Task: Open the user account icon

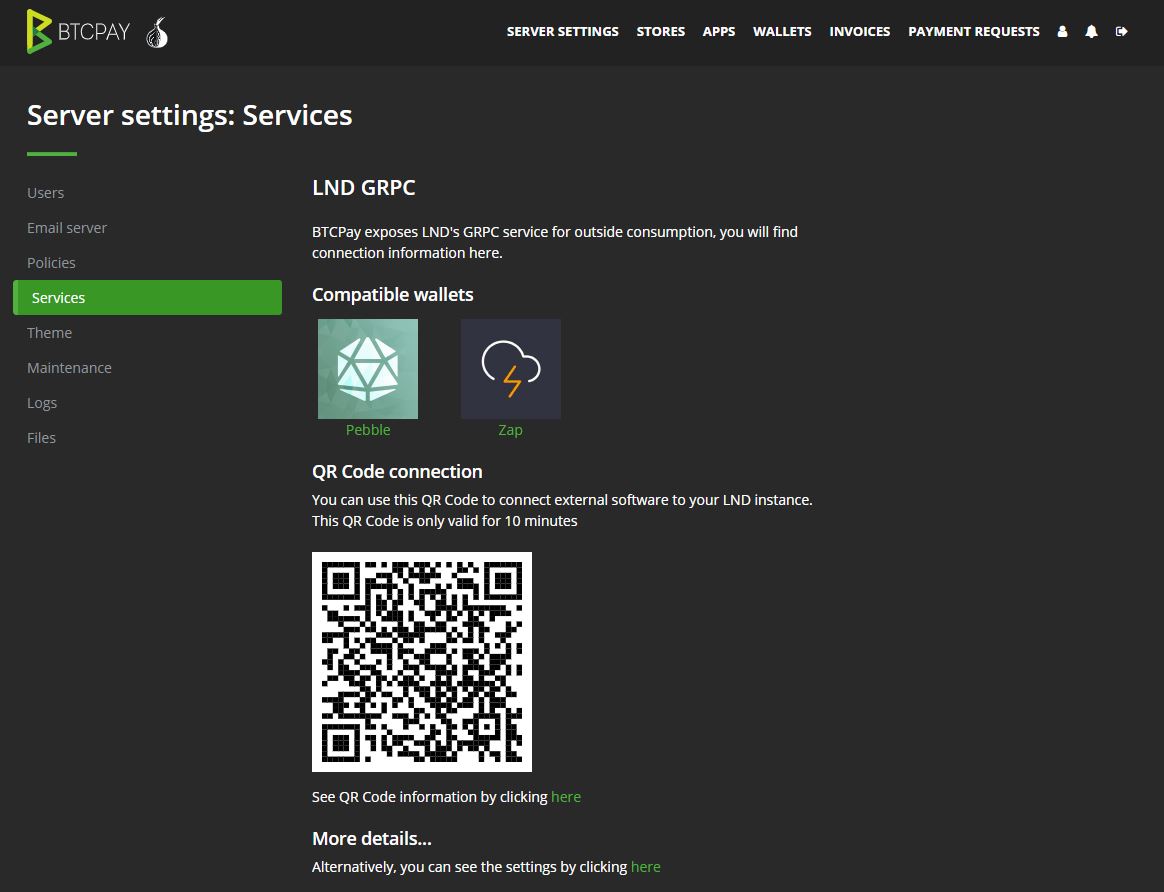Action: pos(1062,31)
